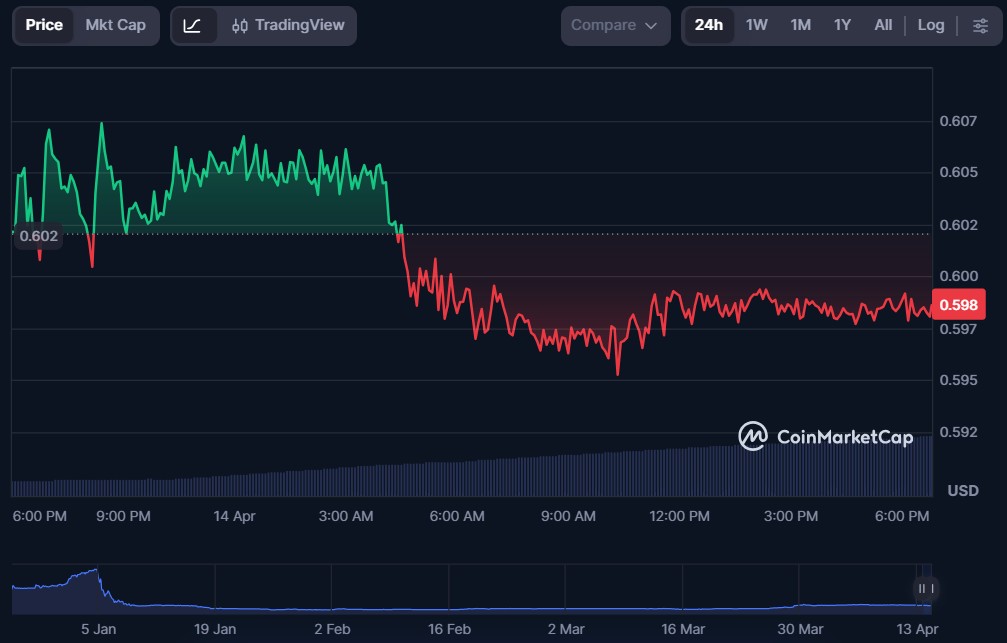Switch to TradingView candlestick chart
The width and height of the screenshot is (1007, 643).
tap(287, 25)
